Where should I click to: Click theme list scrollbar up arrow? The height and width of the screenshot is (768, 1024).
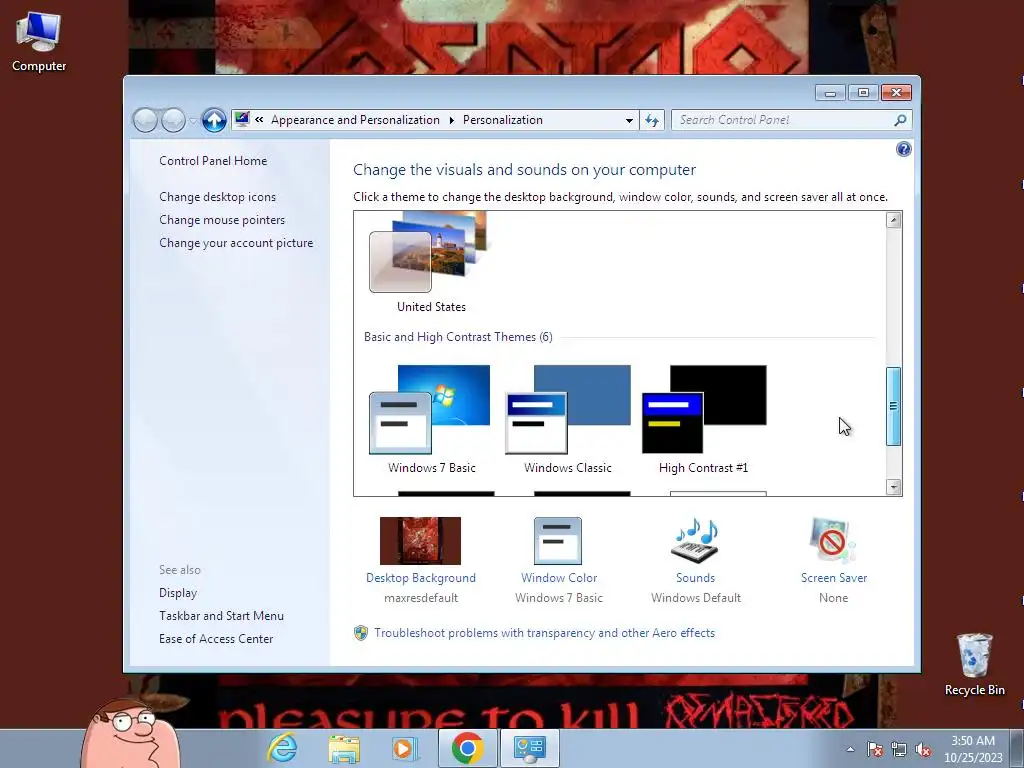click(x=893, y=220)
